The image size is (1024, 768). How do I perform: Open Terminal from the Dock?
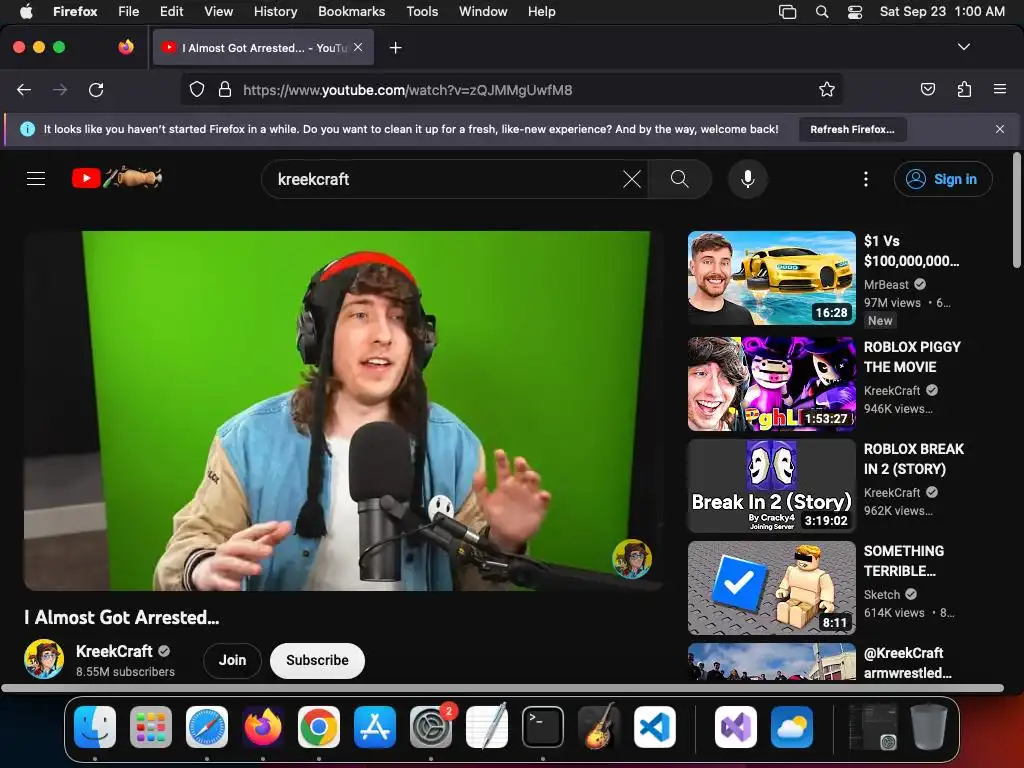click(543, 727)
